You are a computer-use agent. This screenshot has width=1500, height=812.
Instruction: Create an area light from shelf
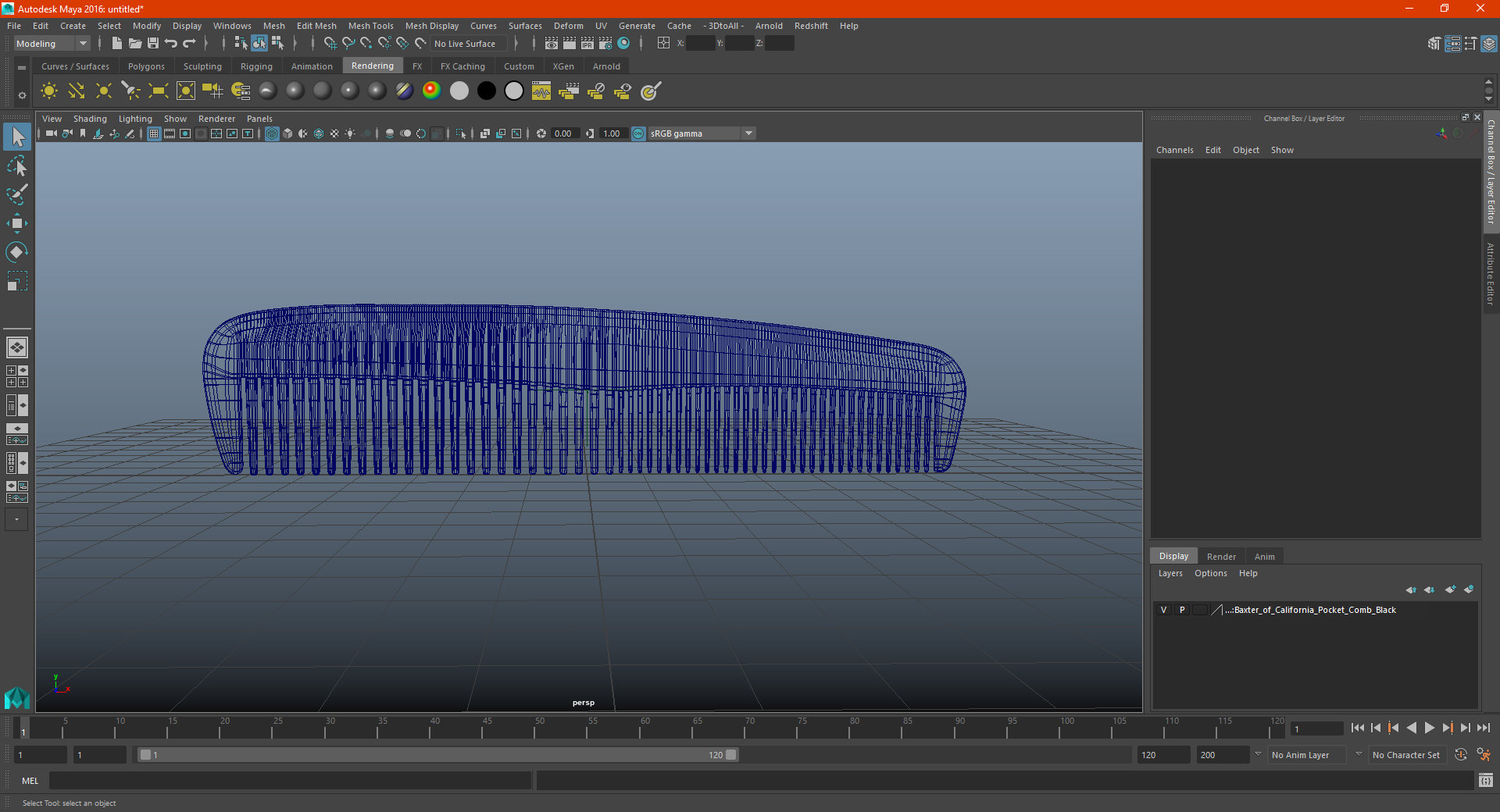[x=159, y=91]
